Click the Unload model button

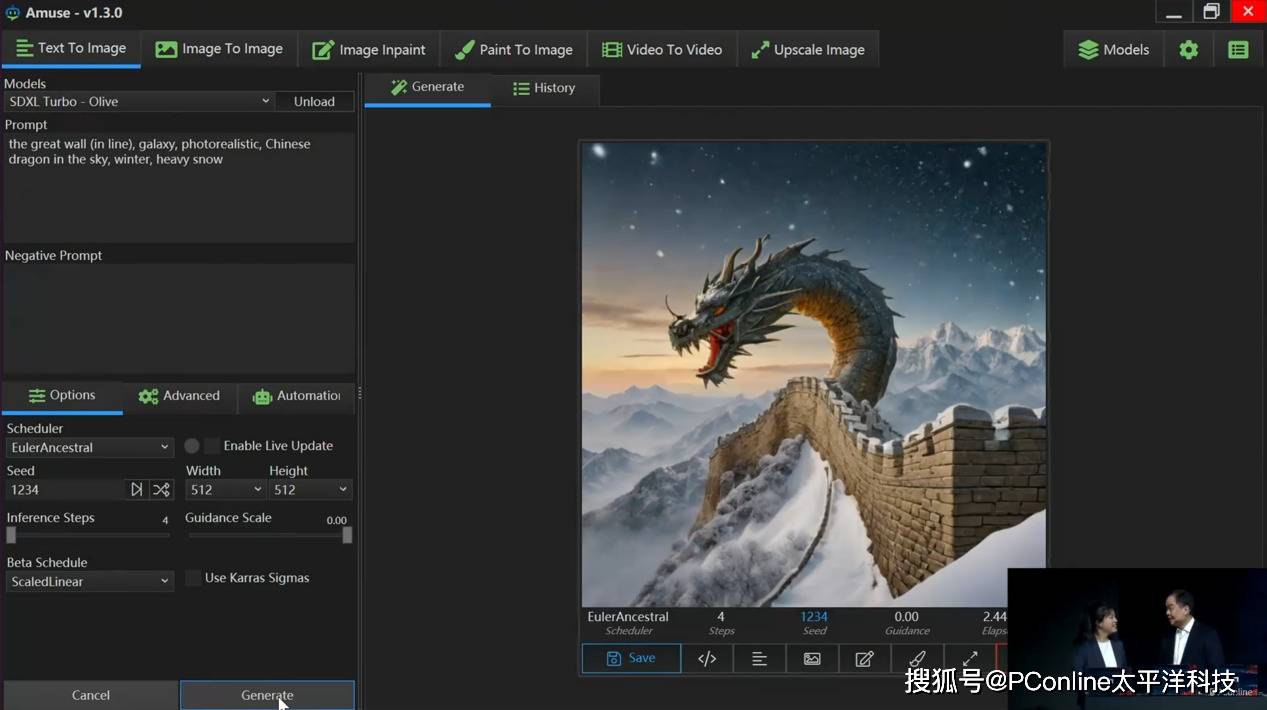(x=314, y=101)
